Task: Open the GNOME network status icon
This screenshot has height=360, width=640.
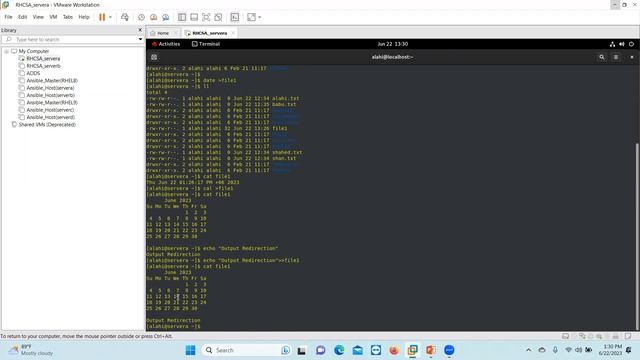Action: click(x=612, y=44)
